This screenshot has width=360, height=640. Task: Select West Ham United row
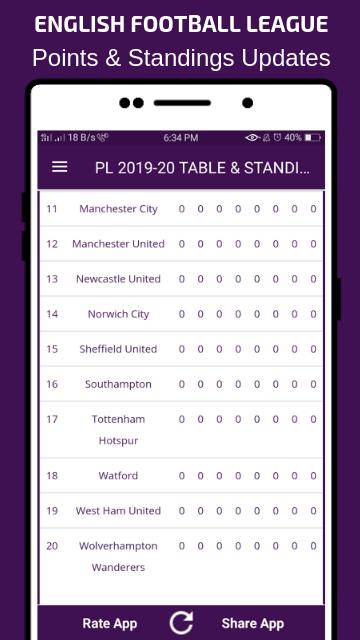click(x=181, y=511)
